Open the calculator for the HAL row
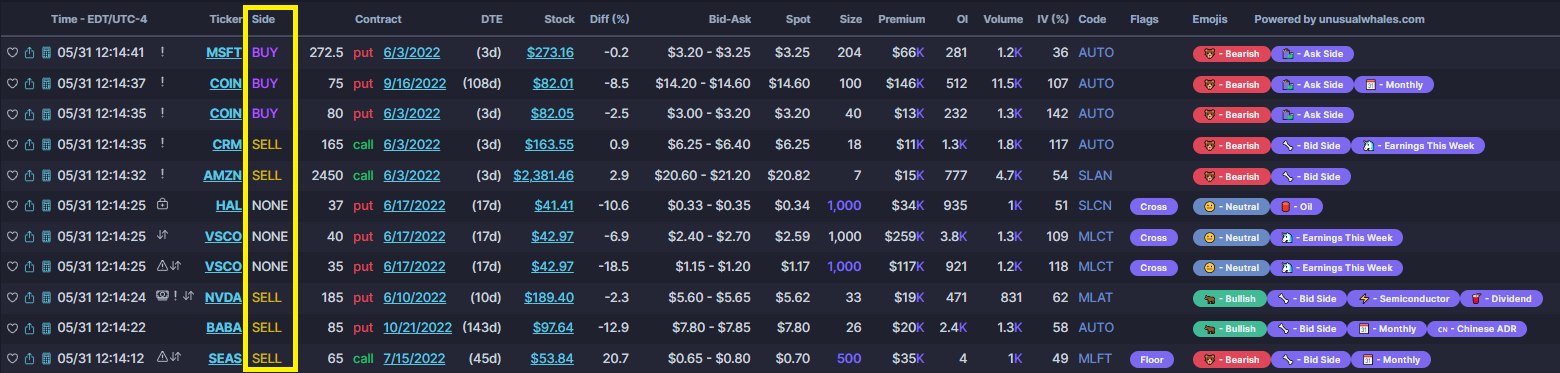Viewport: 1560px width, 373px height. [x=46, y=206]
